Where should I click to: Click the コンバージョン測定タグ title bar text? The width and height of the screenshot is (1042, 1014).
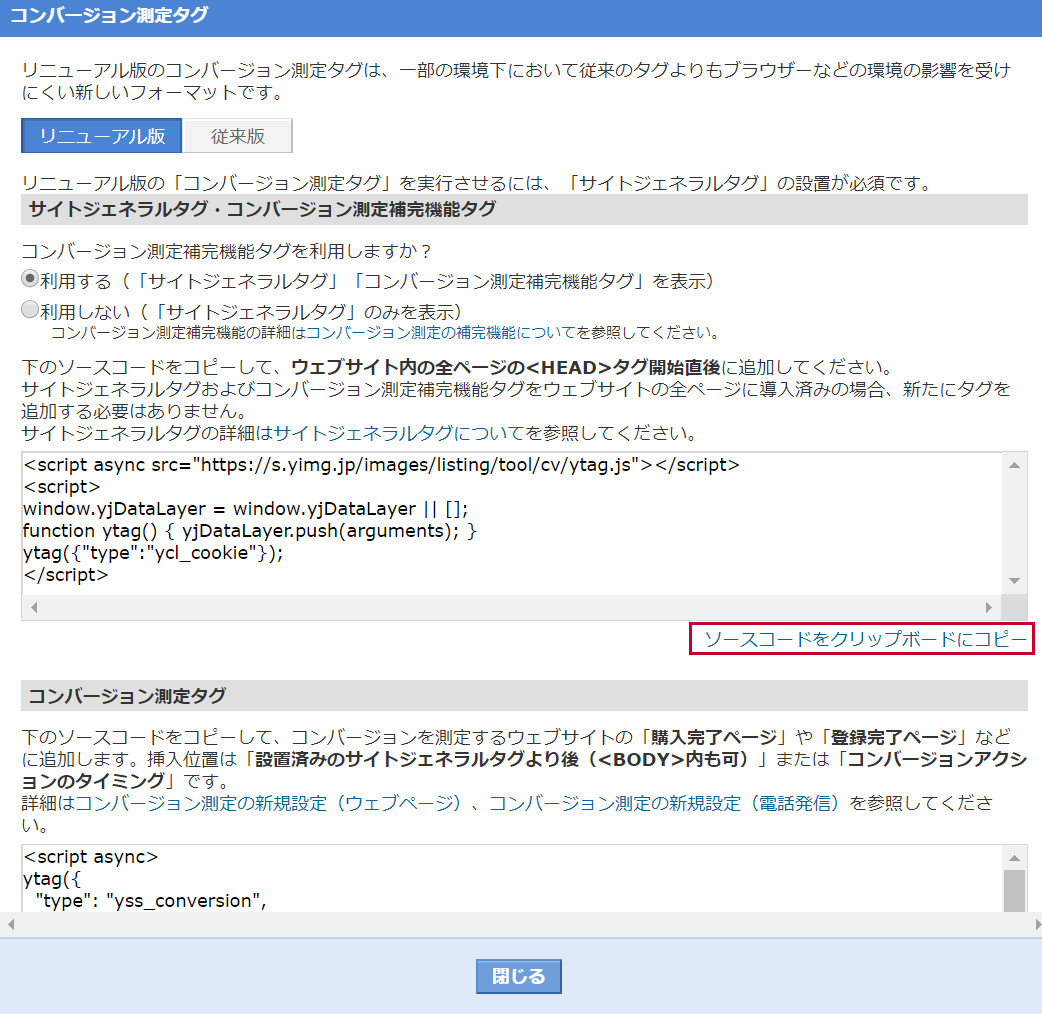pyautogui.click(x=109, y=15)
